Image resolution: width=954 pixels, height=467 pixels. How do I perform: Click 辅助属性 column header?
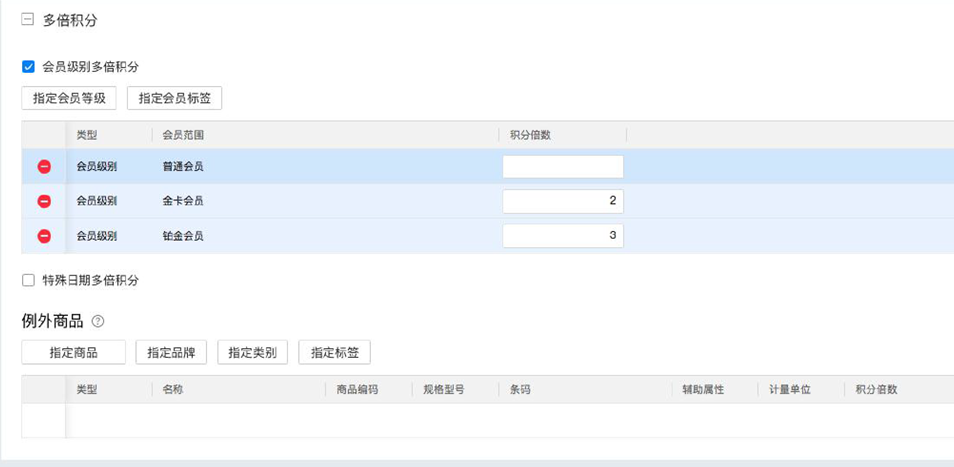703,390
